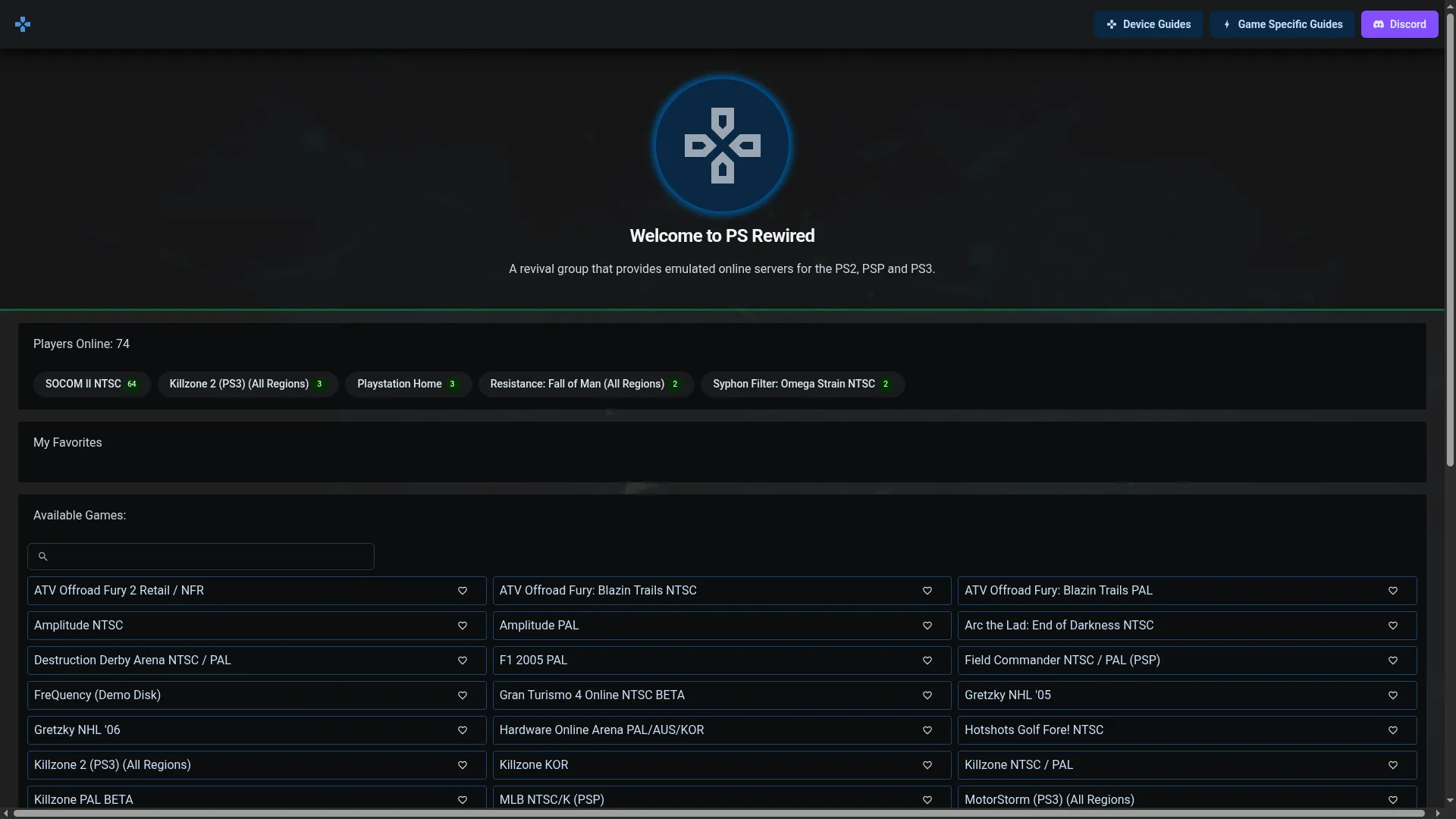
Task: Open ATV Offroad Fury: Blazin Trails PAL entry
Action: point(1187,591)
